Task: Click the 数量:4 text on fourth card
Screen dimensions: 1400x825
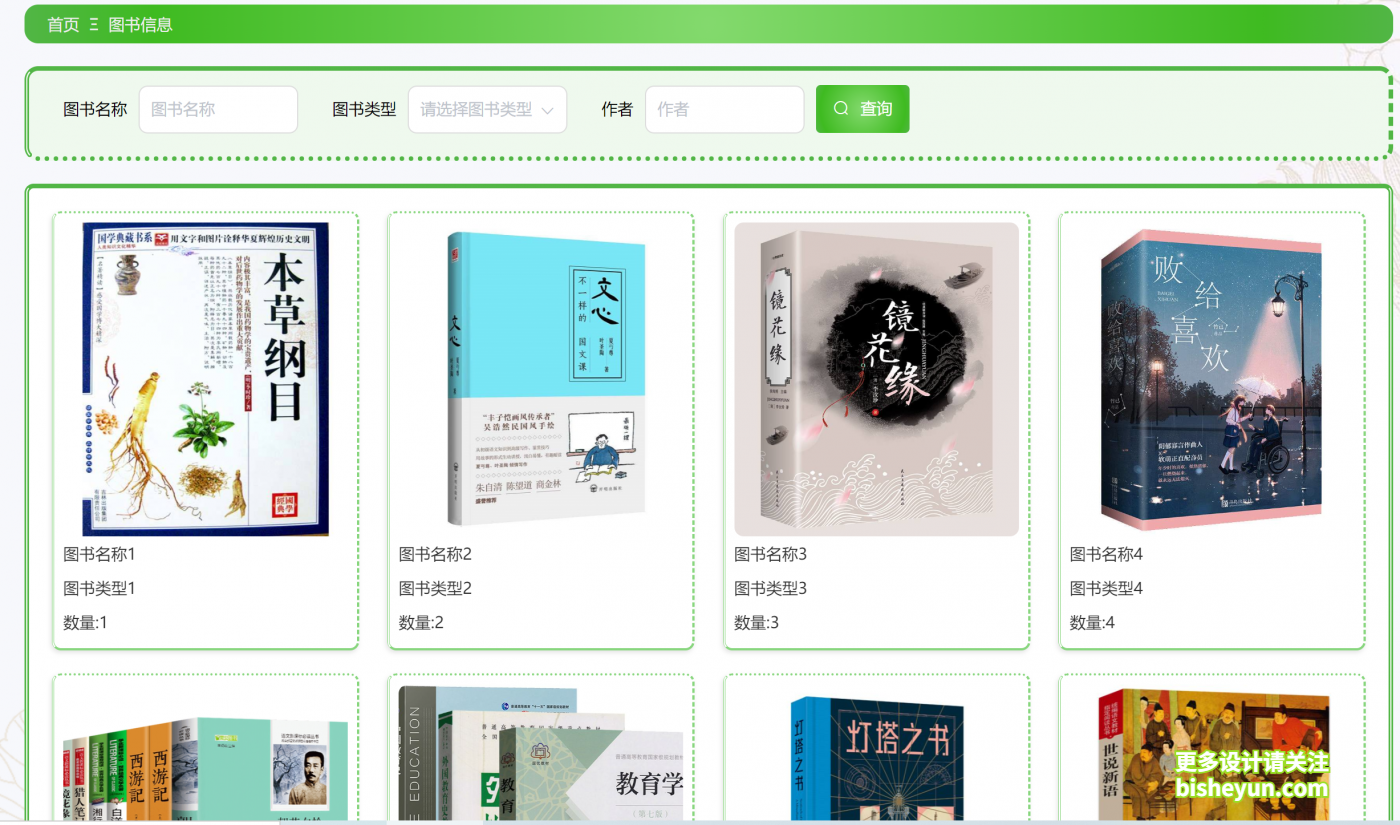Action: click(x=1092, y=622)
